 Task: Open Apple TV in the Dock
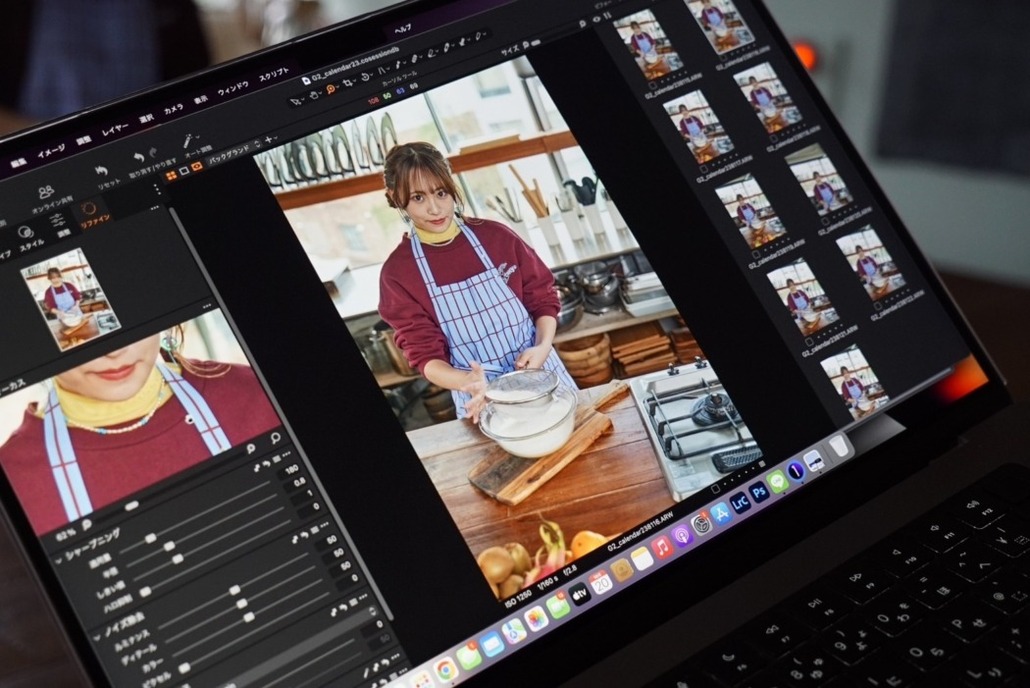[x=579, y=595]
